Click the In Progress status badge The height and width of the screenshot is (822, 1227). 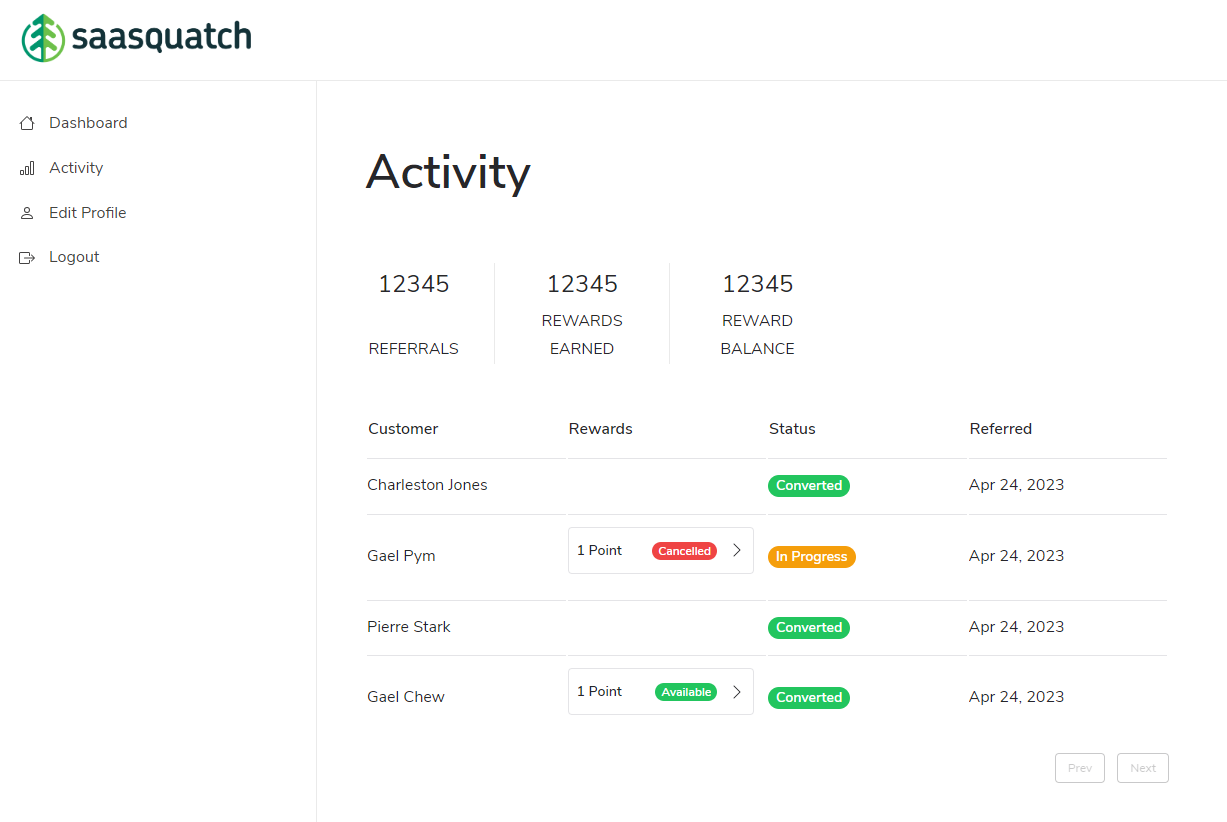tap(811, 556)
